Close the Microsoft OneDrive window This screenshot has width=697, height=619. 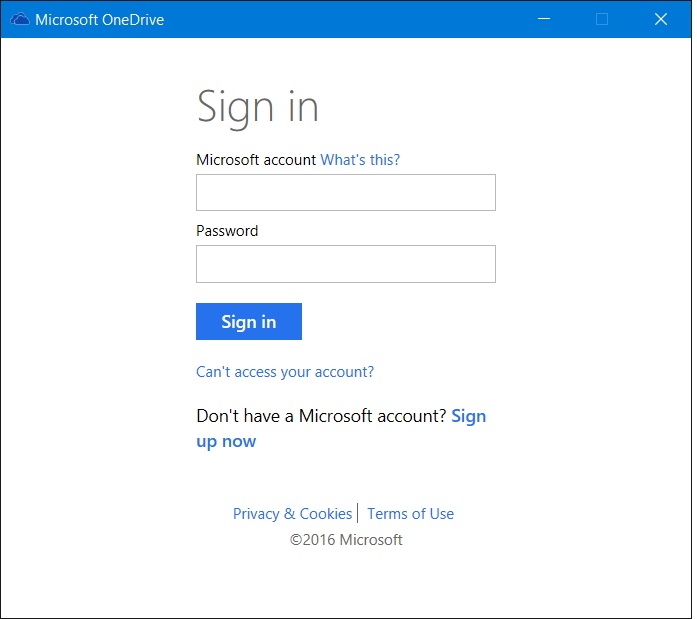pyautogui.click(x=661, y=19)
